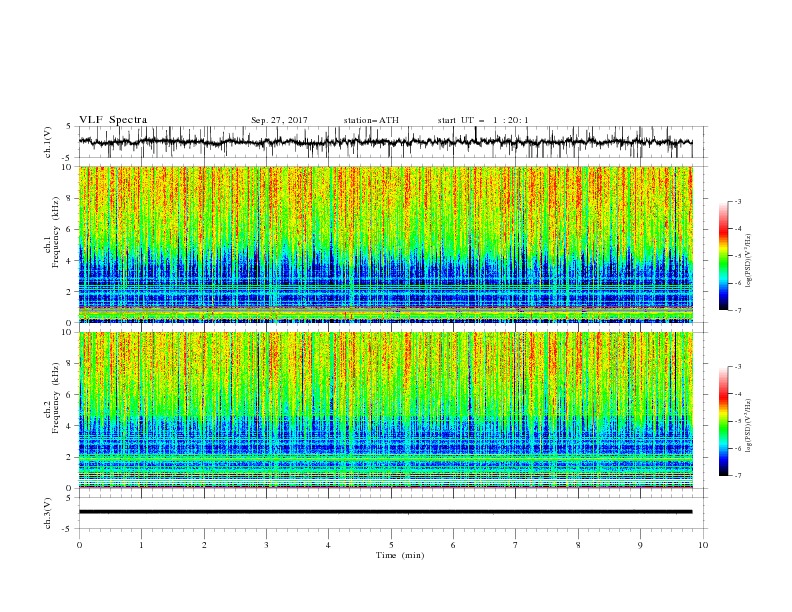This screenshot has height=612, width=792.
Task: Click the "VLF Spectra" plot title
Action: point(113,120)
